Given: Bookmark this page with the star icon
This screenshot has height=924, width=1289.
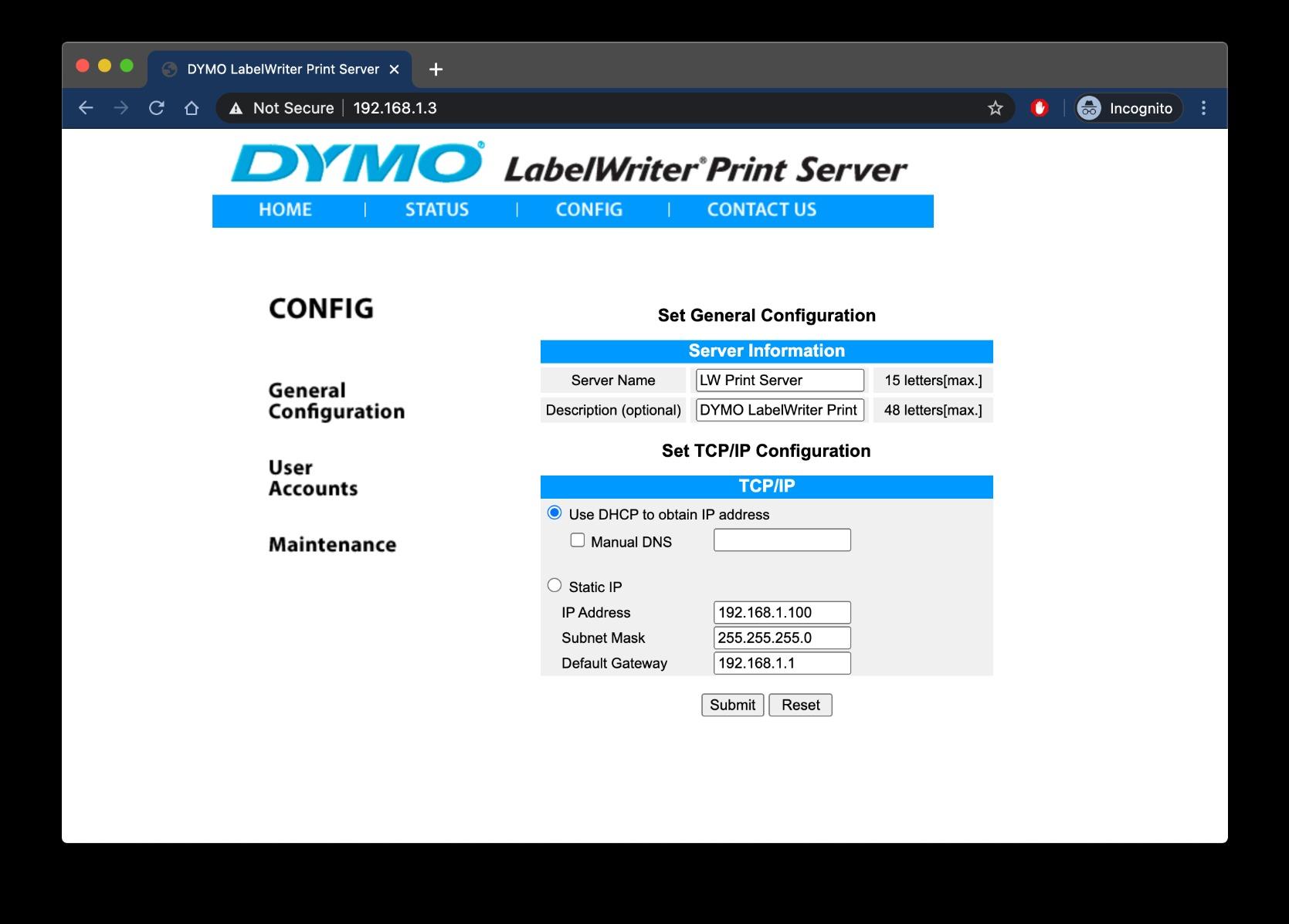Looking at the screenshot, I should click(996, 108).
